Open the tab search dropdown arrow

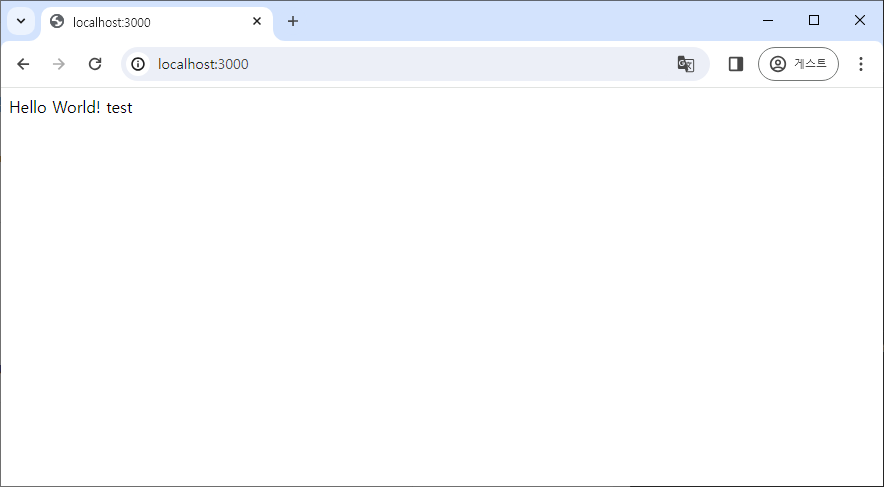point(21,21)
